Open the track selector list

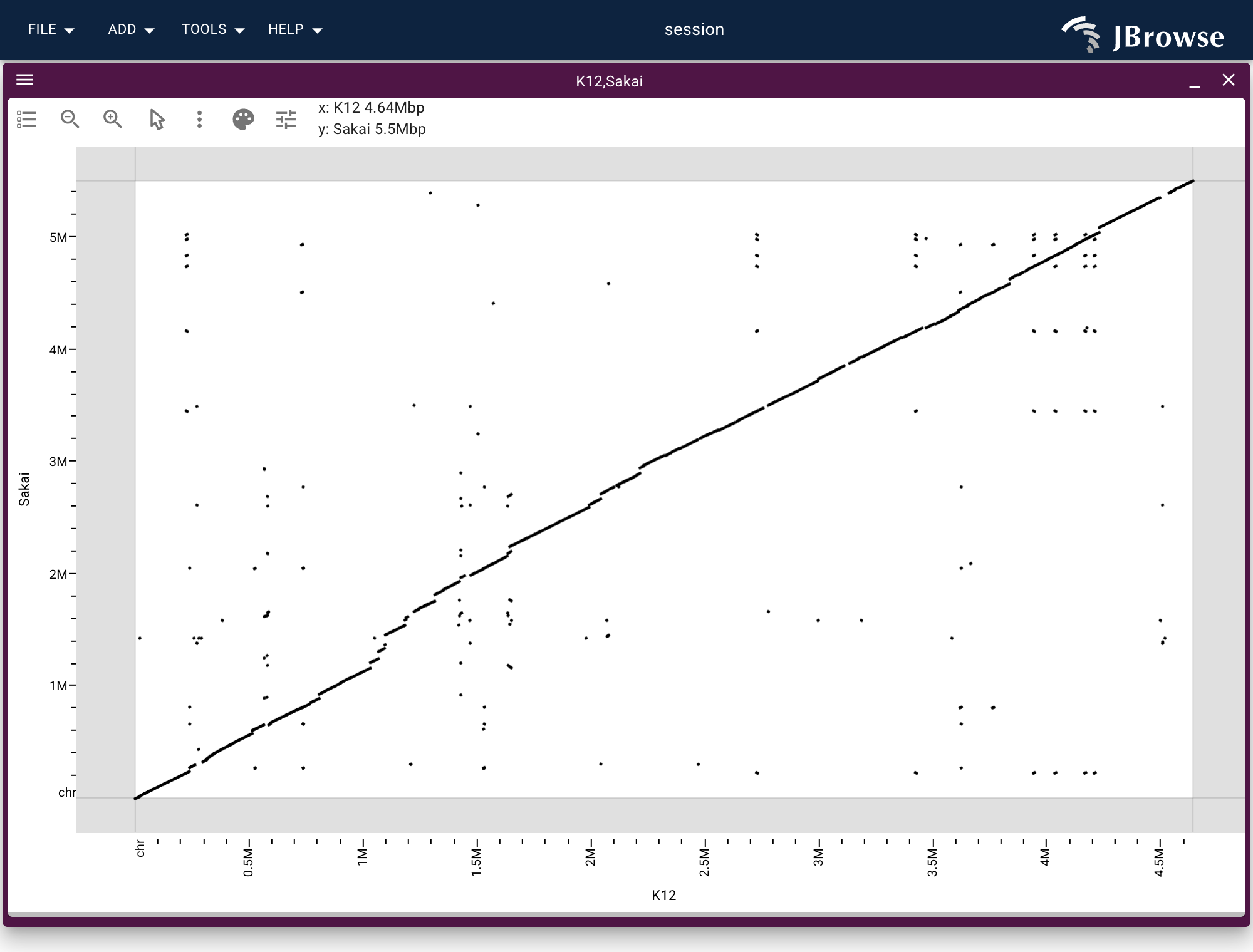[27, 119]
